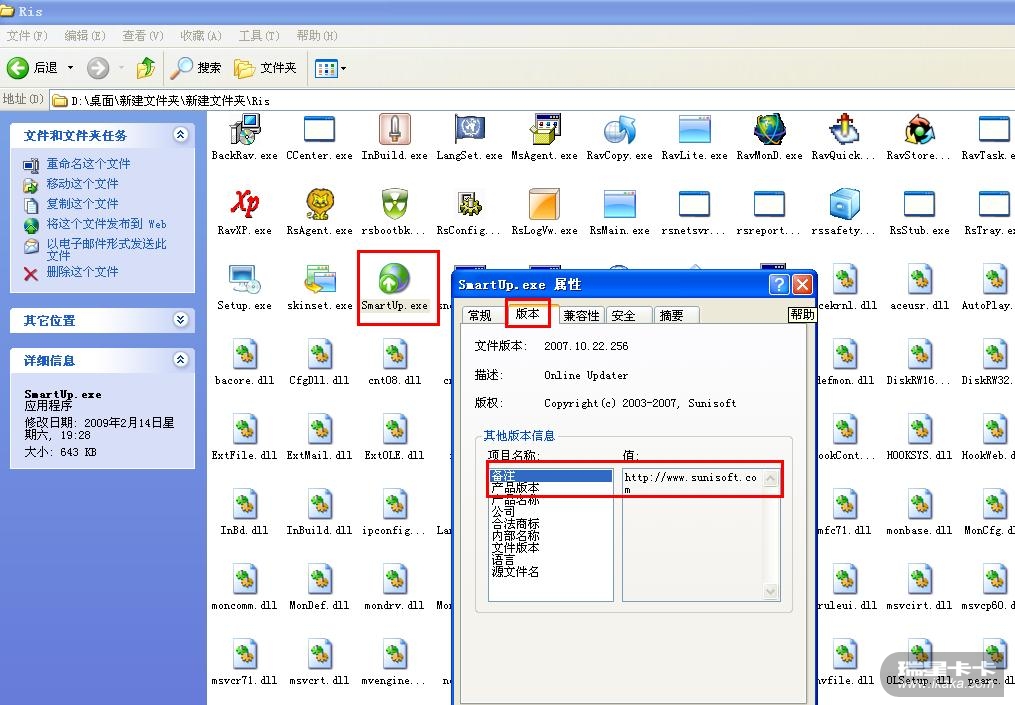Select the CCenter.exe file icon
Screen dimensions: 1015x705
tap(319, 129)
